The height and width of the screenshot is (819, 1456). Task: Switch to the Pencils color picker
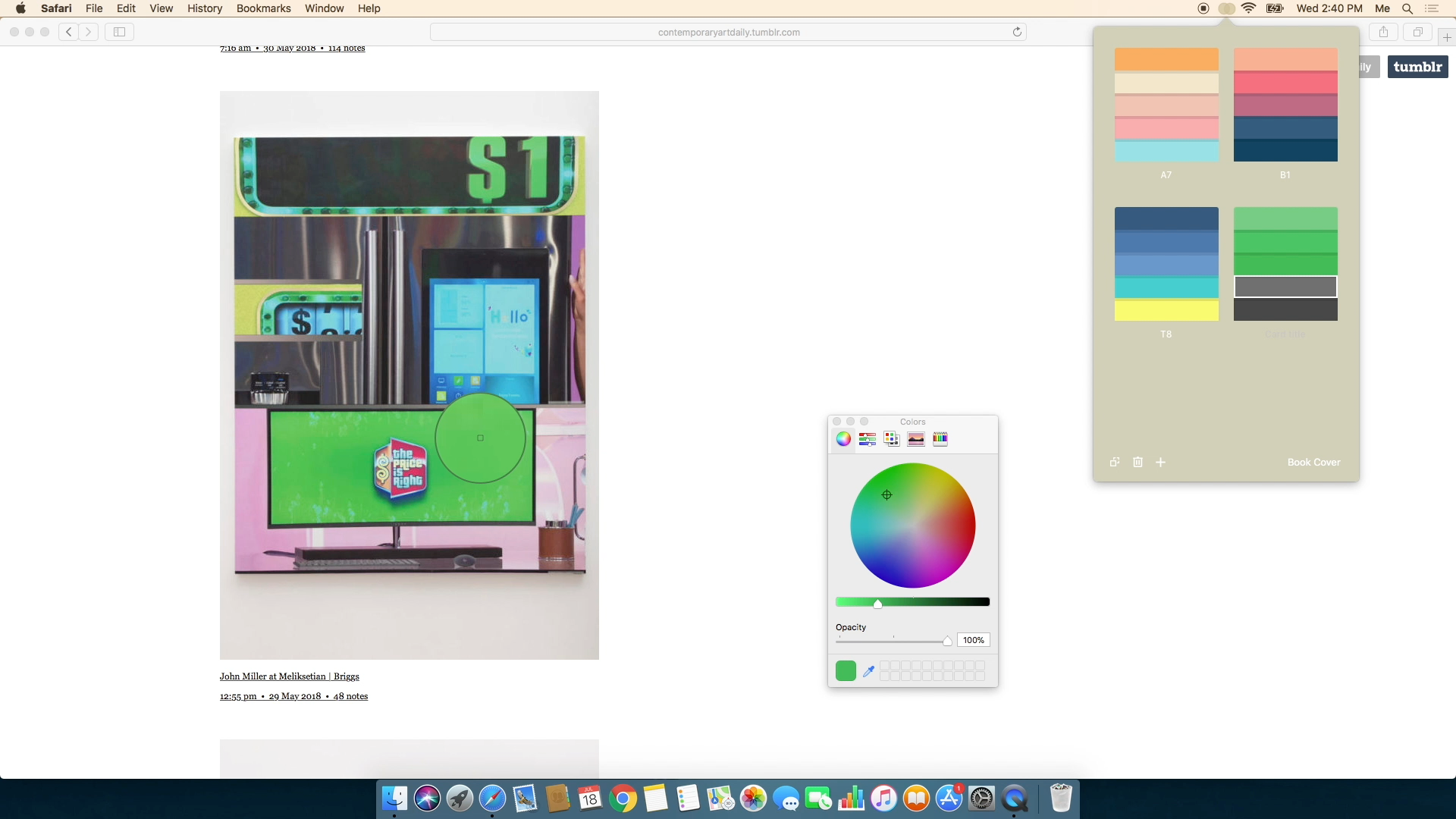(941, 438)
